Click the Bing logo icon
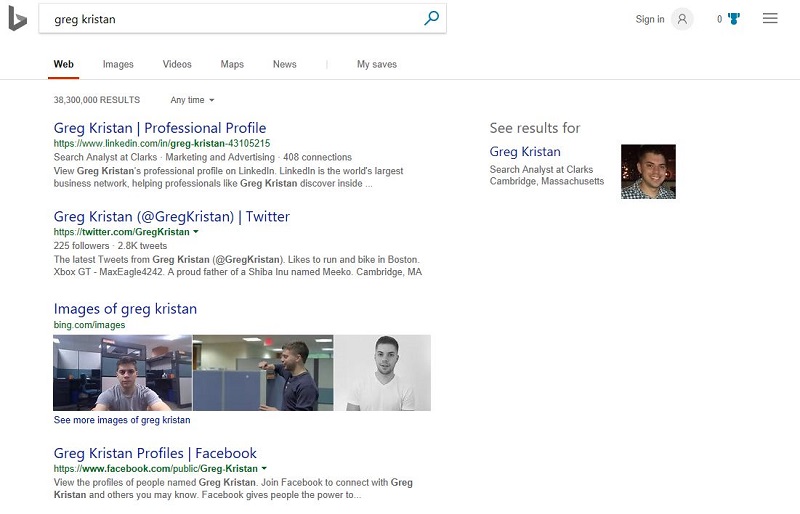This screenshot has width=800, height=514. pos(17,19)
